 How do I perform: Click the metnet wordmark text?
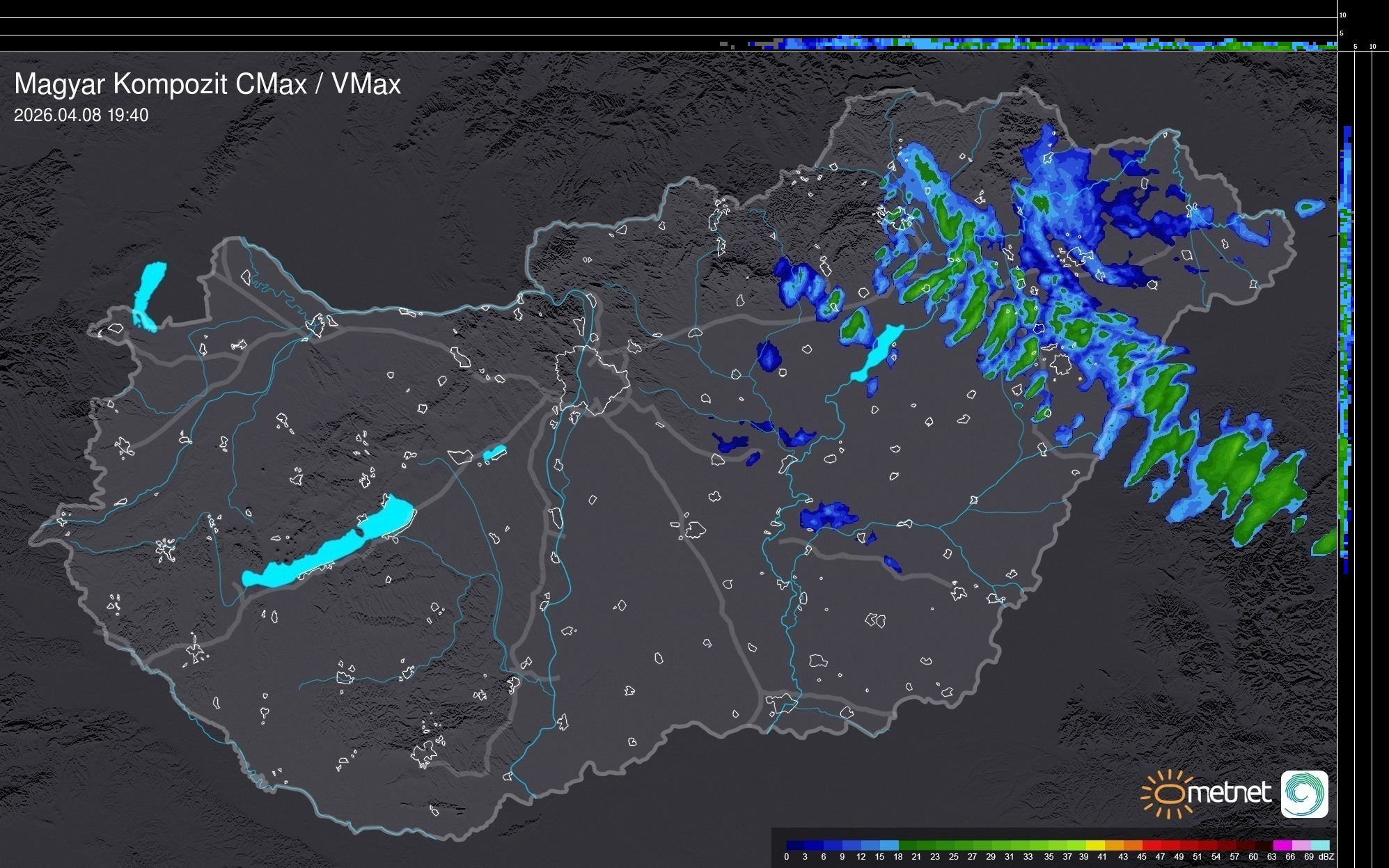1229,794
